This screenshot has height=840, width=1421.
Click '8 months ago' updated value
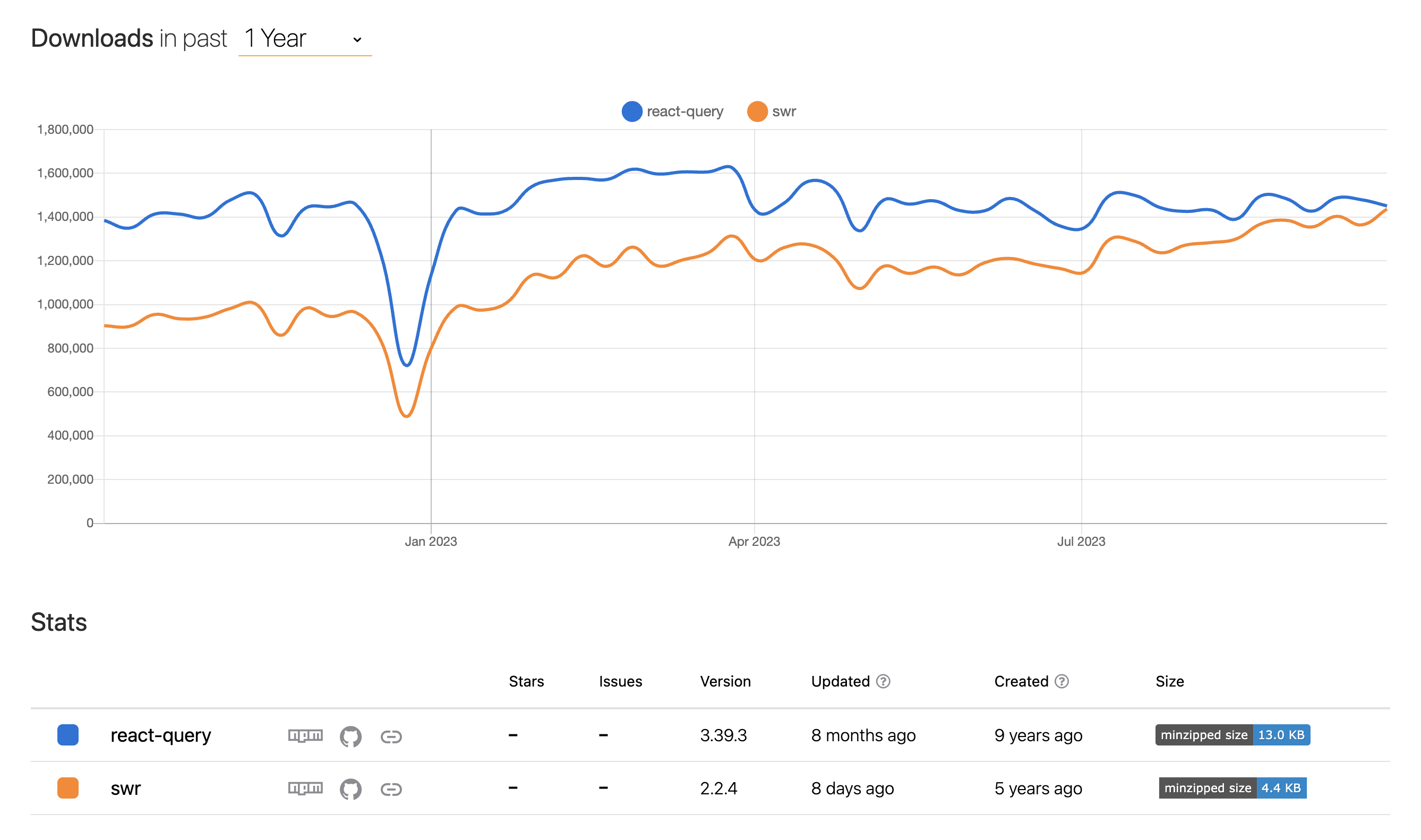(863, 735)
